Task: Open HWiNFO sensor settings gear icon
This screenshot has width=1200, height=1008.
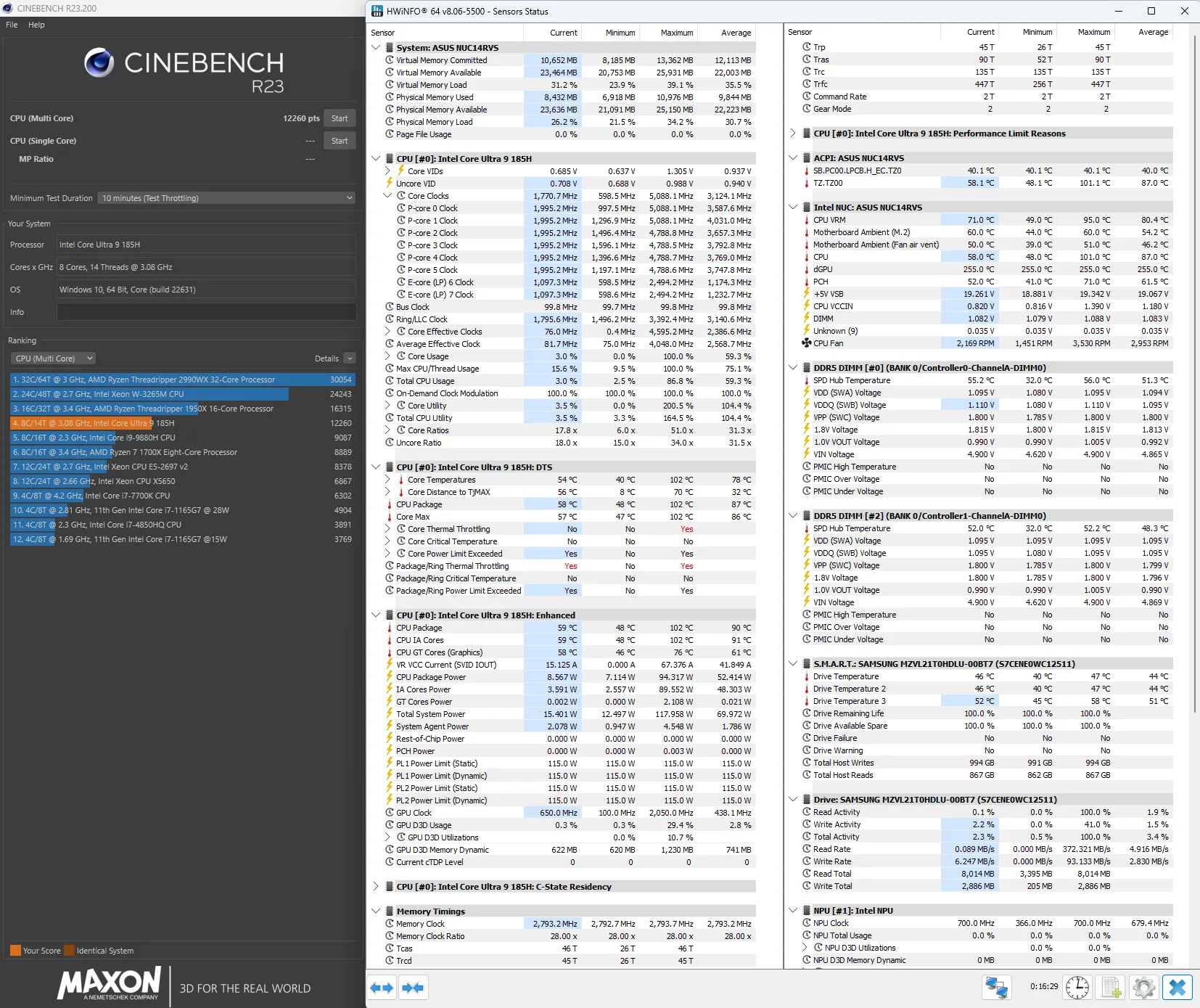Action: click(x=1144, y=988)
